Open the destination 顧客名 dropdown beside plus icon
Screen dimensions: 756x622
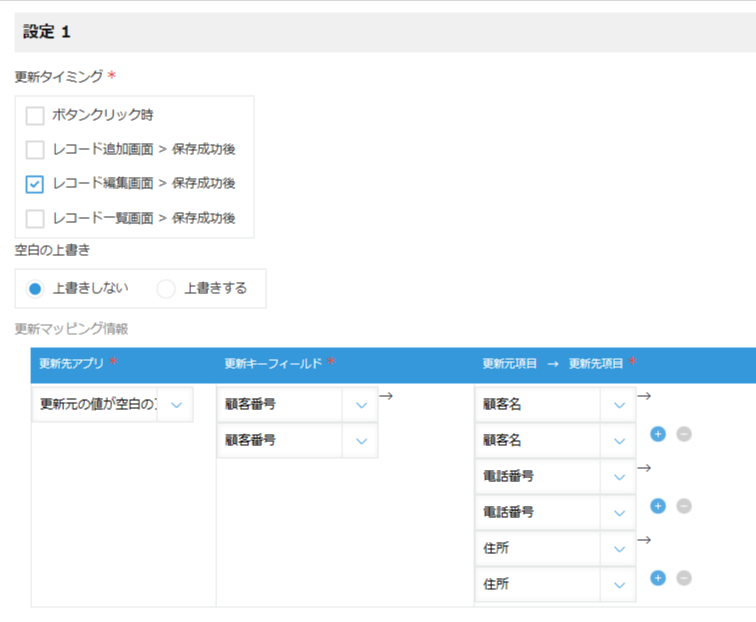point(555,440)
